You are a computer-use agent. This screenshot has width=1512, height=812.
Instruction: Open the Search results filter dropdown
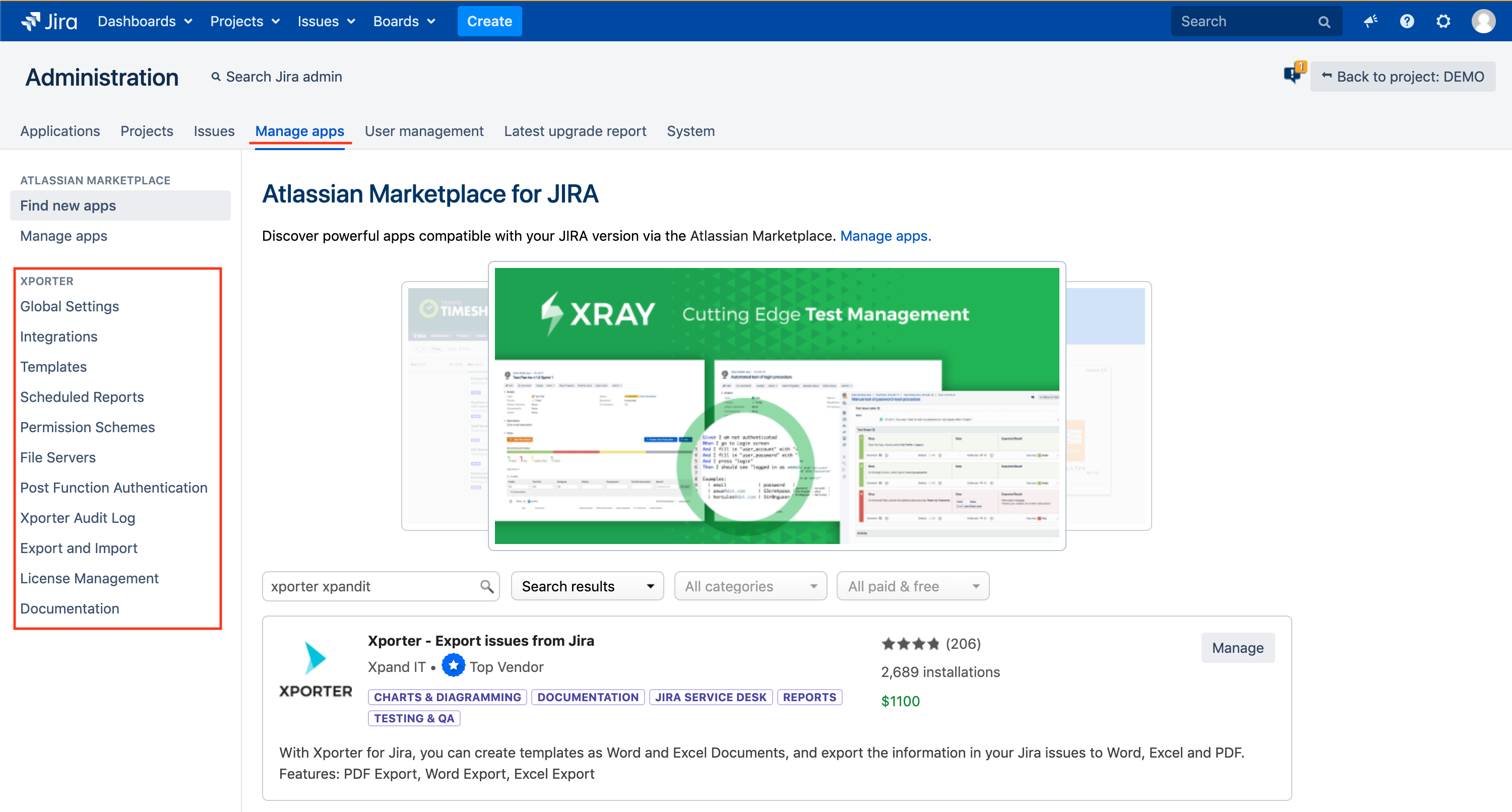pyautogui.click(x=587, y=586)
